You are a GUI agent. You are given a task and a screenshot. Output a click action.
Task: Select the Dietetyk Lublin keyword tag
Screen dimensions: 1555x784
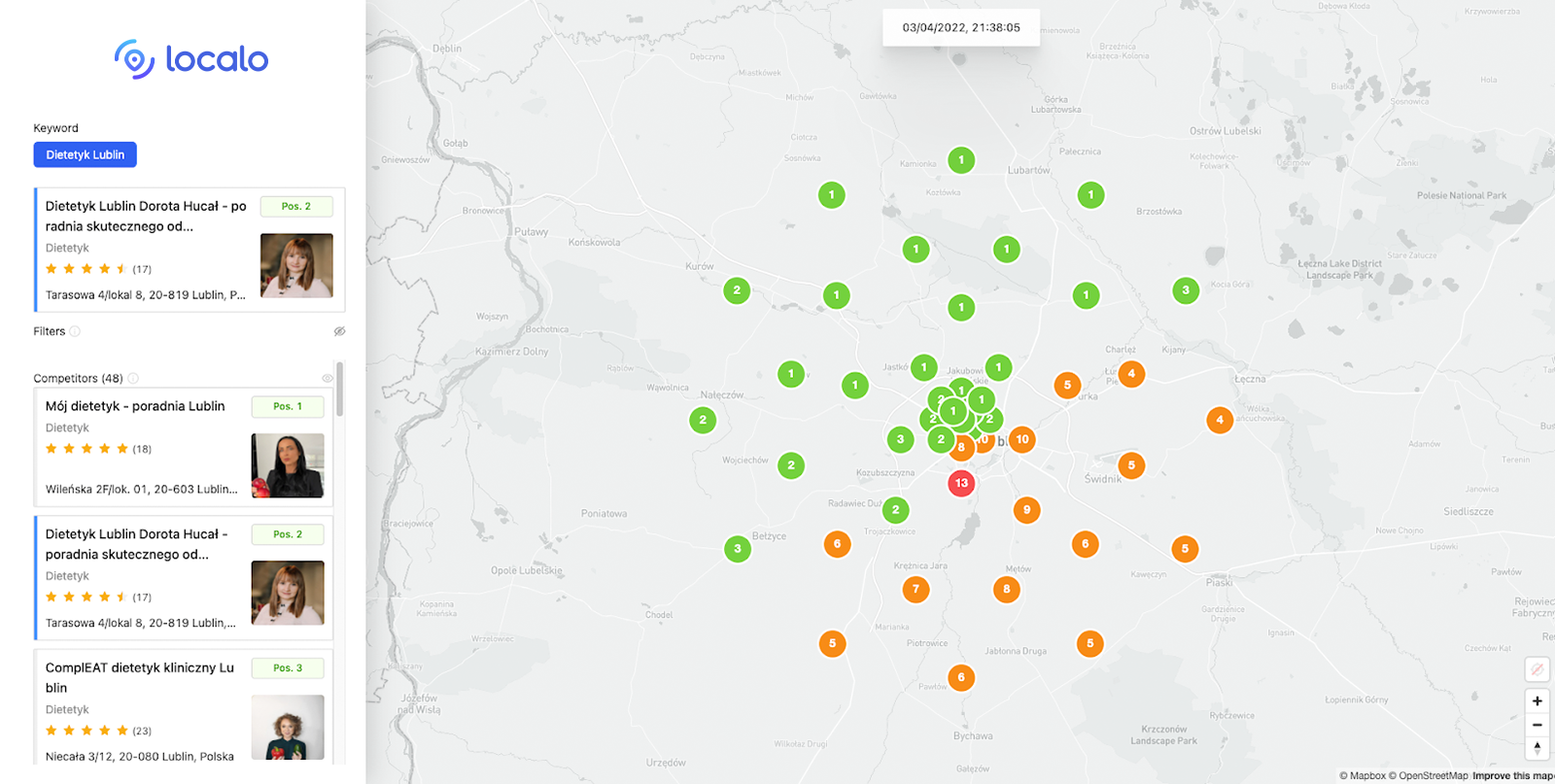click(x=86, y=154)
